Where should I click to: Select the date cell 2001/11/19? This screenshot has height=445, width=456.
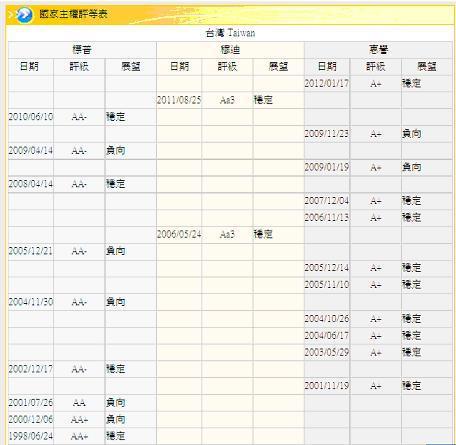(327, 386)
